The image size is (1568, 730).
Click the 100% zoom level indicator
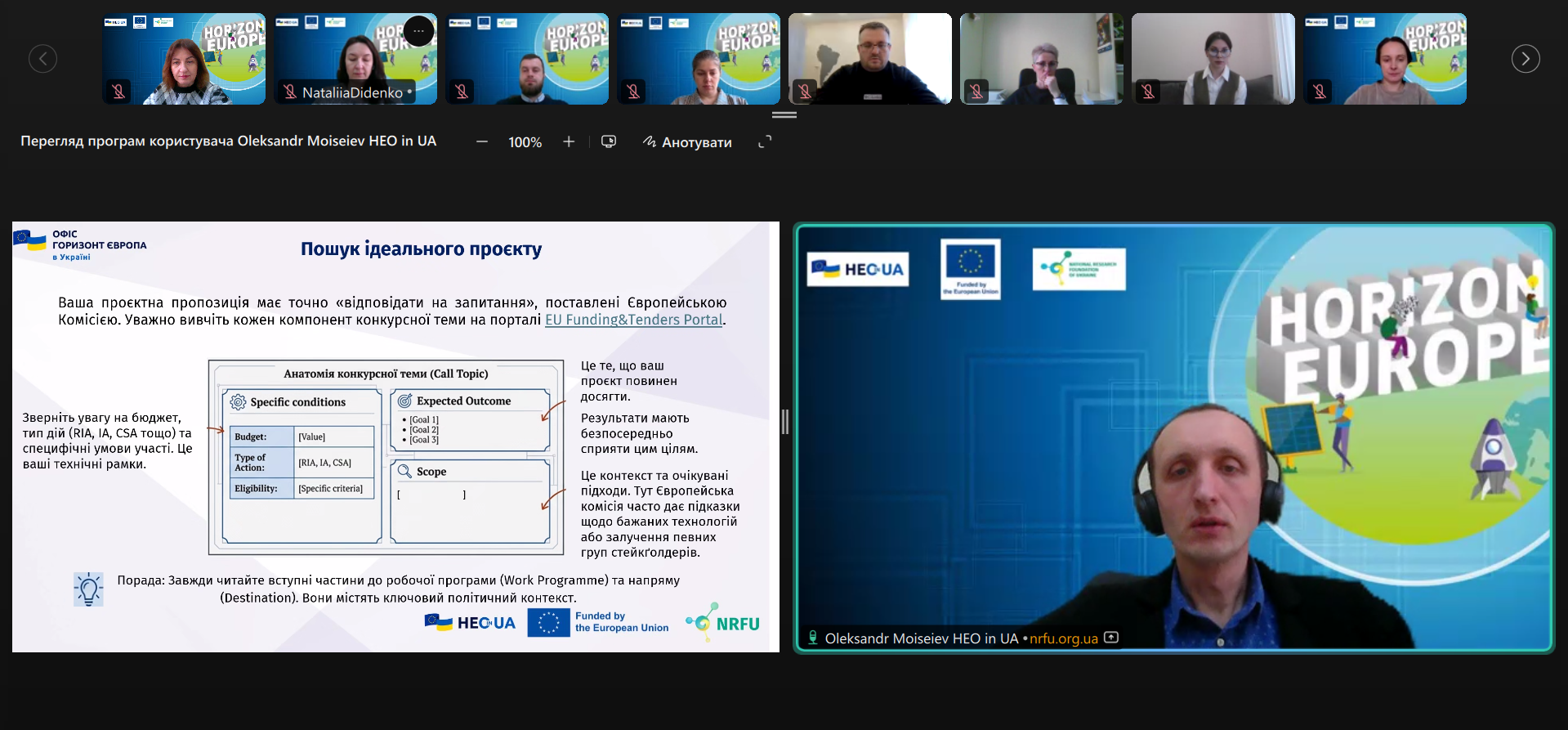pyautogui.click(x=525, y=142)
